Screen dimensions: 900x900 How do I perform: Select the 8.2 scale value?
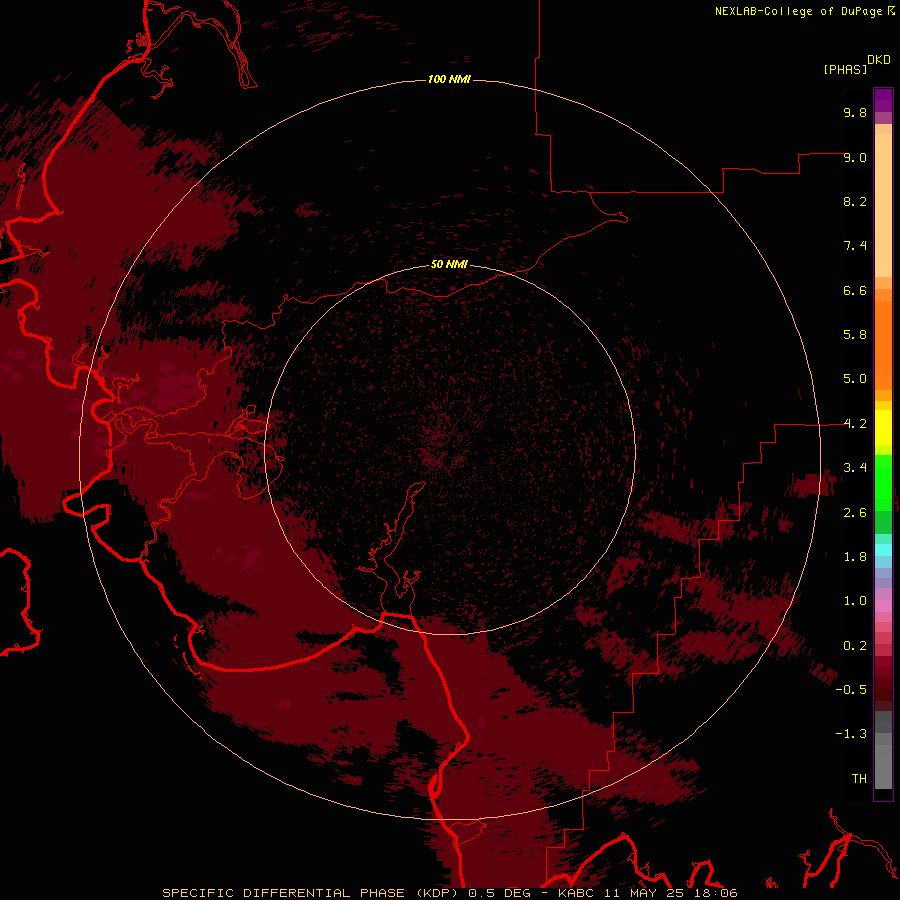[855, 201]
